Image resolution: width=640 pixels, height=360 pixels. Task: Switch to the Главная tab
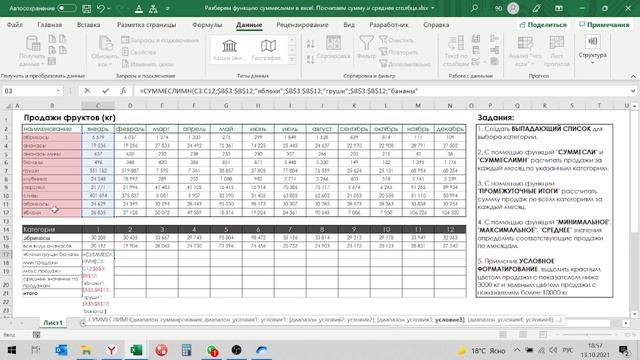pos(50,25)
